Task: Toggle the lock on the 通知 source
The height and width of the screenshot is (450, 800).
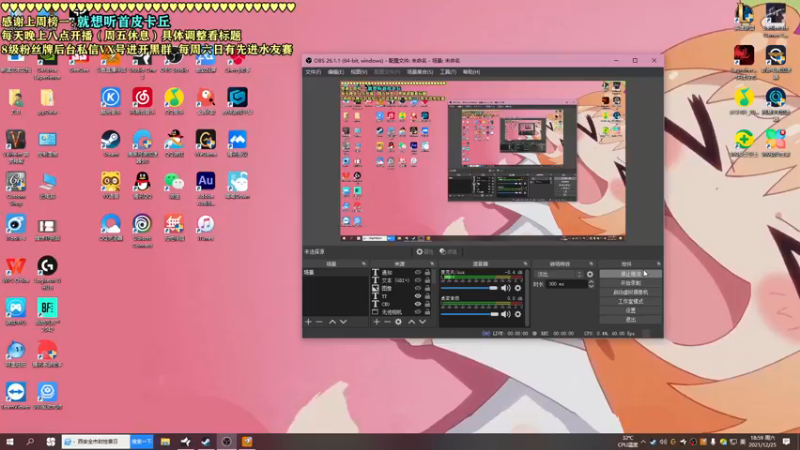Action: (428, 272)
